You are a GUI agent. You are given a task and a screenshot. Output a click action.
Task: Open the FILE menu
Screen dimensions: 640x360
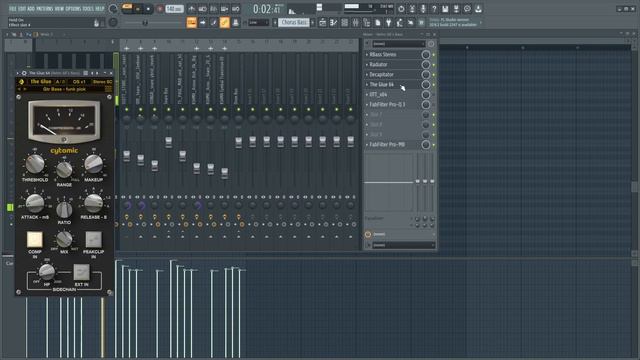13,9
